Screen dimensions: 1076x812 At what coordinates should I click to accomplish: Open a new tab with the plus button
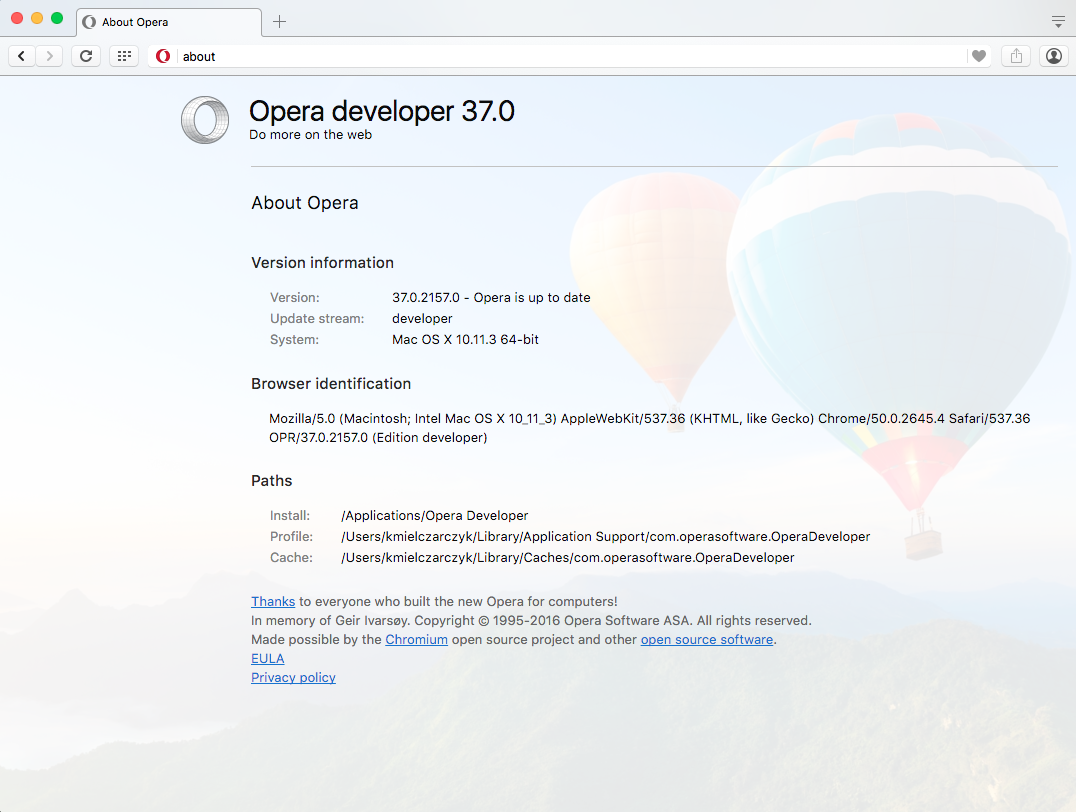(279, 20)
